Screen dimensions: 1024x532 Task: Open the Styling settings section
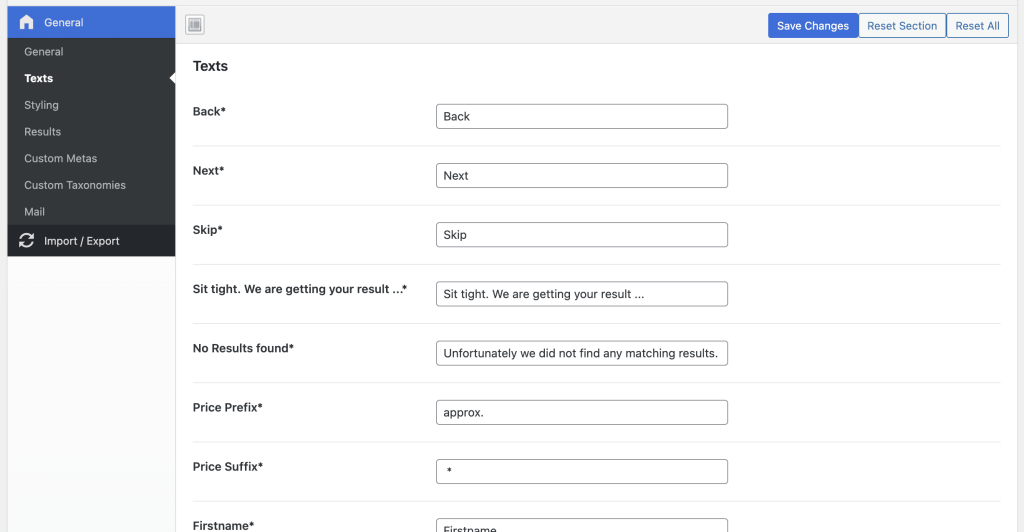(42, 105)
